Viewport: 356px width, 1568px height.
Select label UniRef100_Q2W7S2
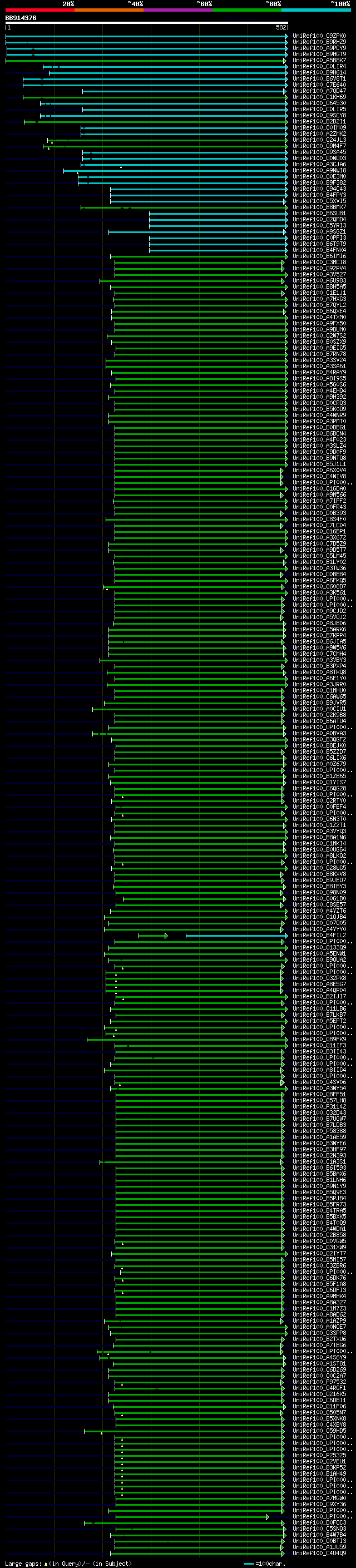(319, 335)
